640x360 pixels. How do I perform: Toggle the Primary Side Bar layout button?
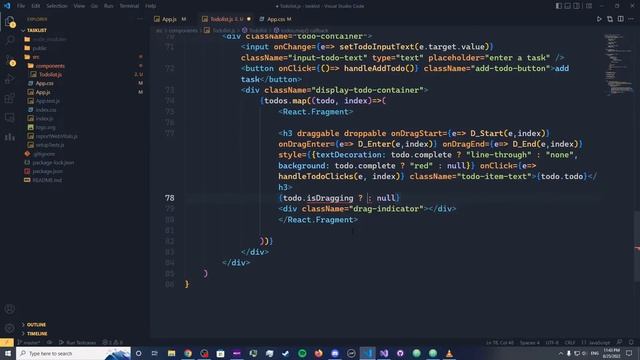tap(558, 6)
